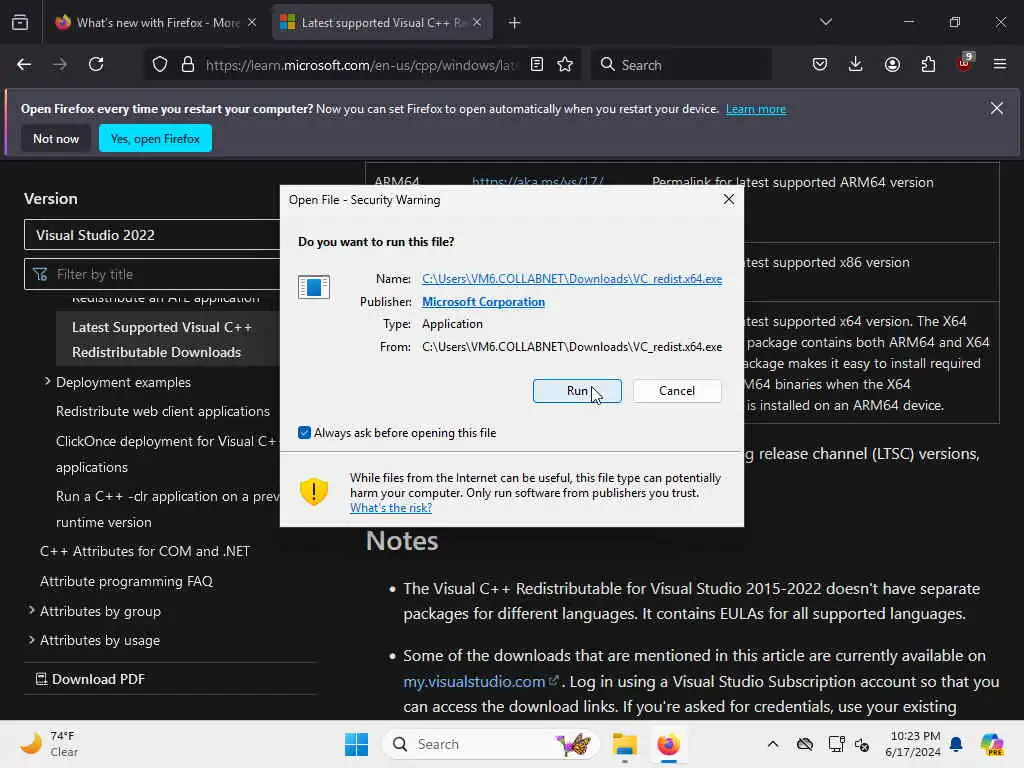Click Download PDF

[90, 679]
